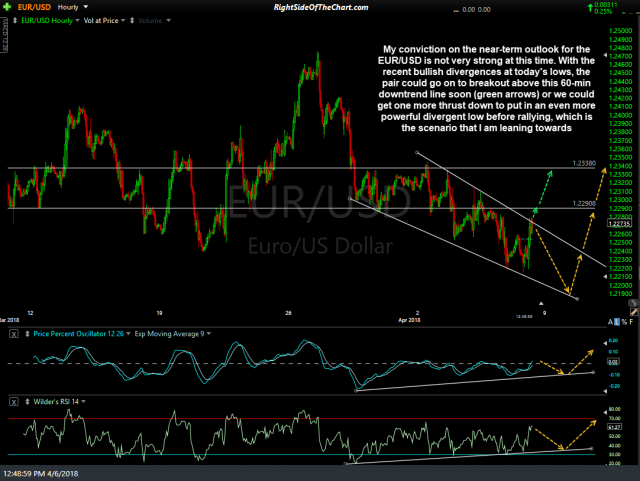Click the Apr 2018 date label
The image size is (640, 481).
[409, 320]
